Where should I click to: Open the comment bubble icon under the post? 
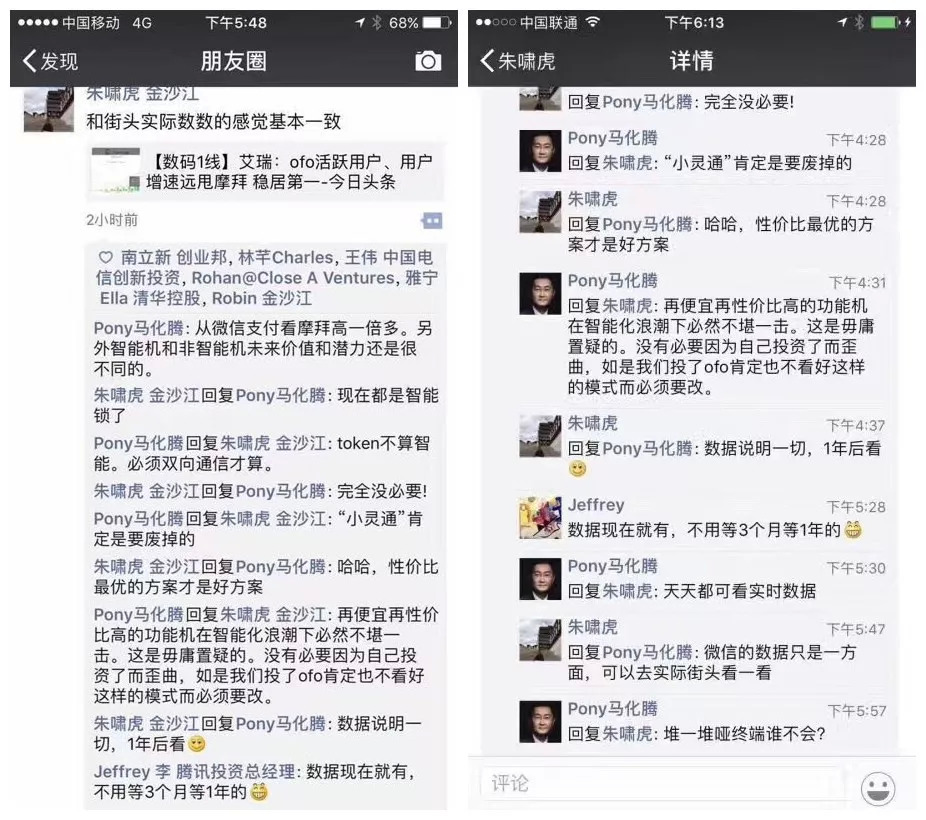[x=432, y=221]
